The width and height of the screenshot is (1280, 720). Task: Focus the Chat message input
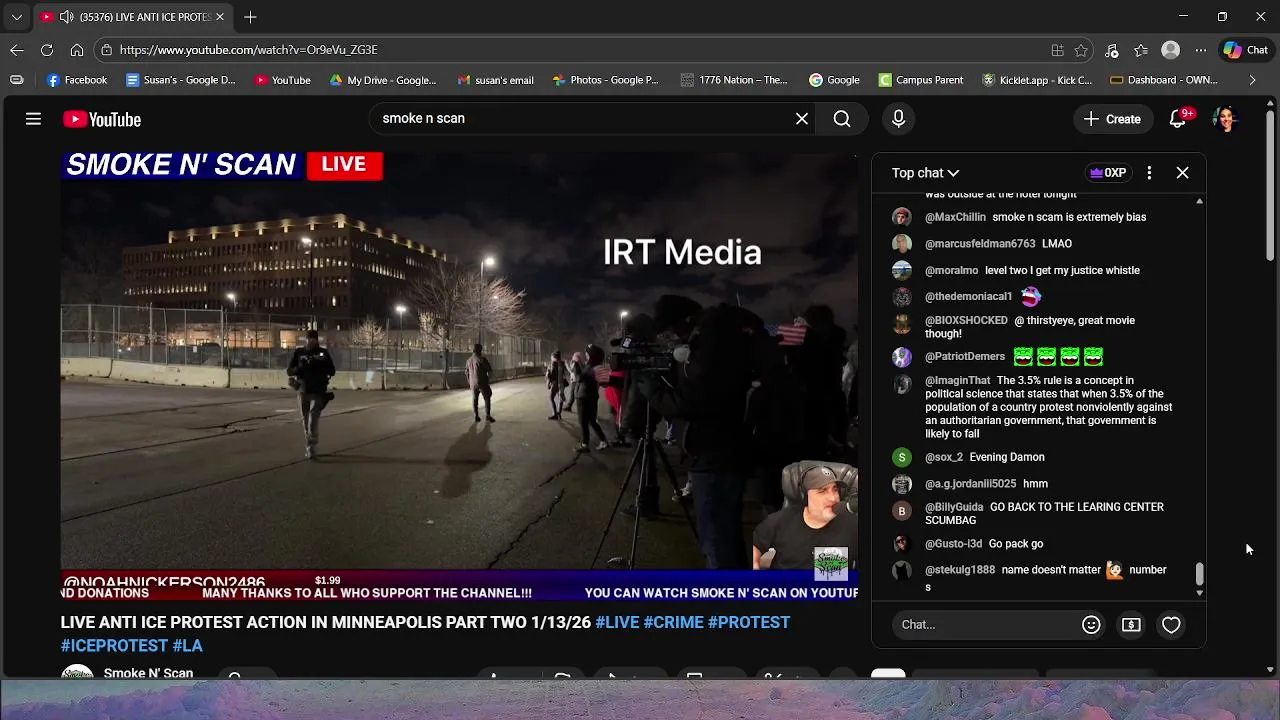coord(985,625)
